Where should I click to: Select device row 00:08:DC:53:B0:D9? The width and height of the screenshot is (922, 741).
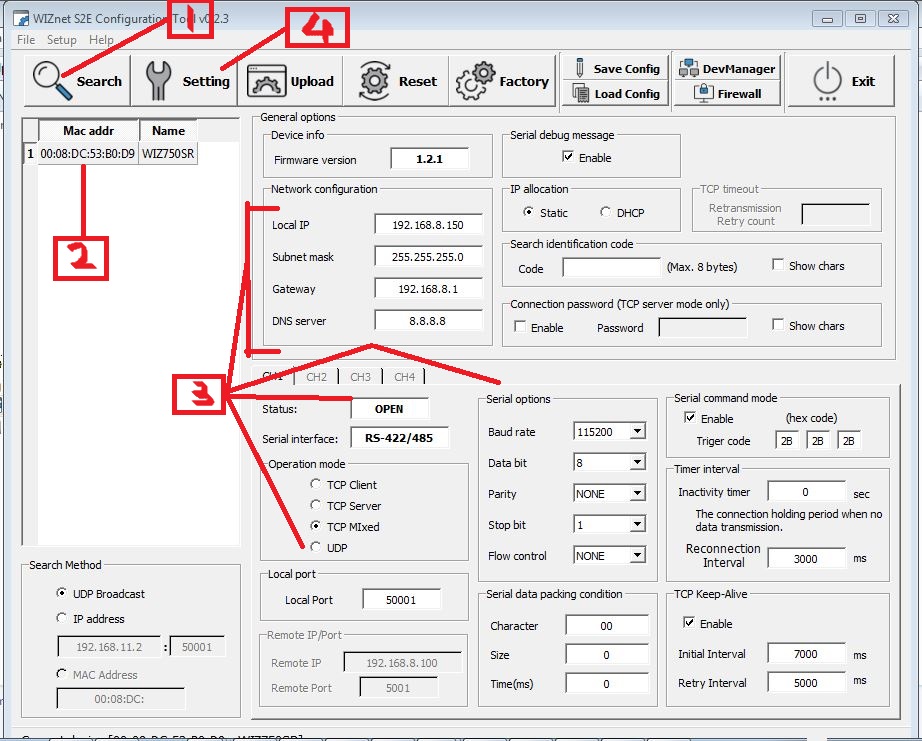pyautogui.click(x=88, y=154)
